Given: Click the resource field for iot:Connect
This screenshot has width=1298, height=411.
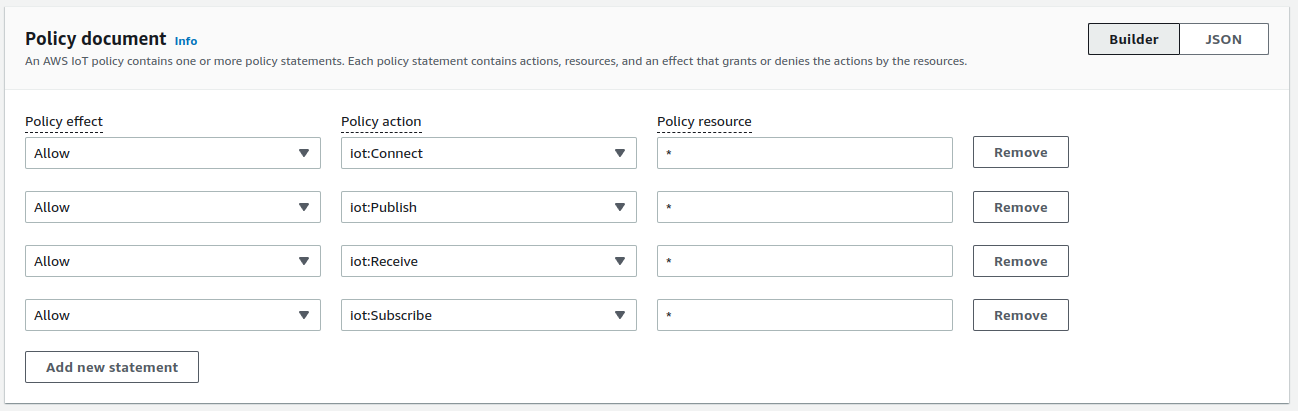Looking at the screenshot, I should (x=804, y=153).
